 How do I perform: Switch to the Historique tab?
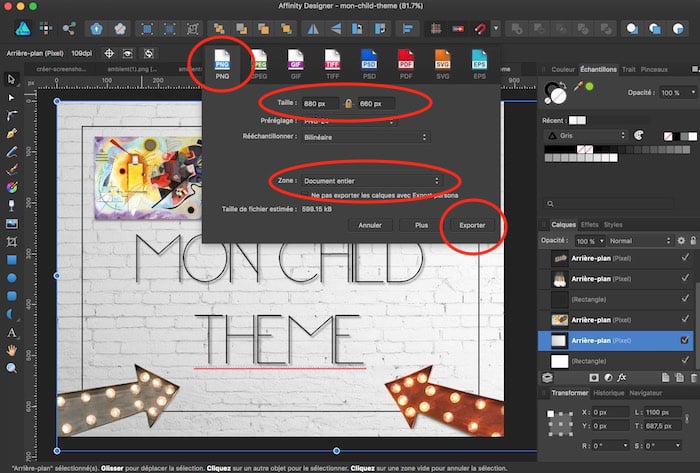click(x=608, y=393)
